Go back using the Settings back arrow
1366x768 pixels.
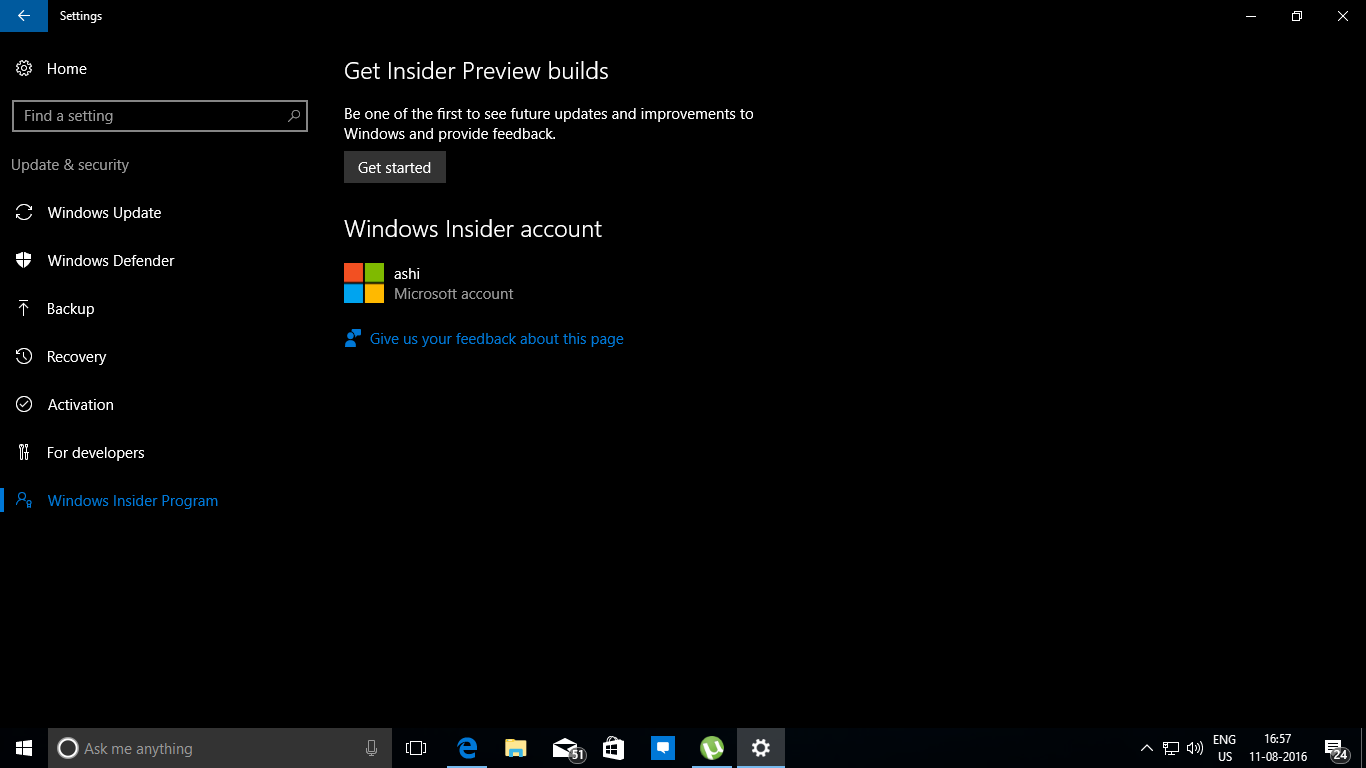coord(24,16)
